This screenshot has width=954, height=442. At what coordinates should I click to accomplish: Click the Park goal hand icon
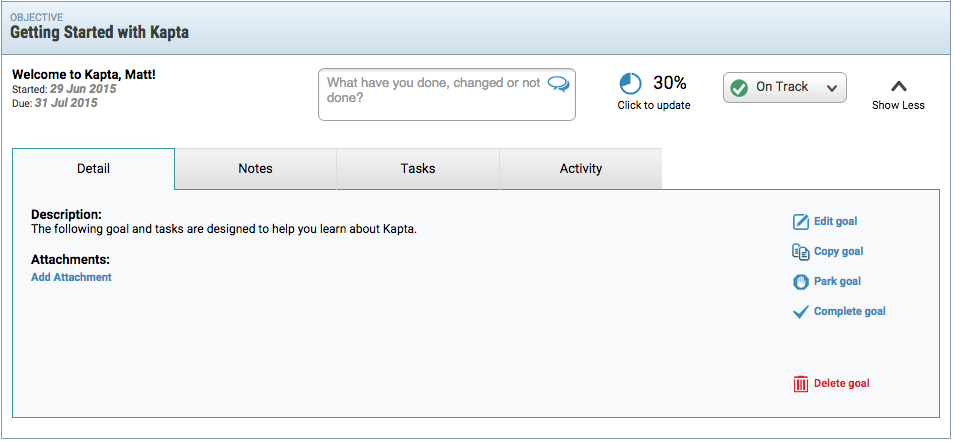(x=801, y=281)
